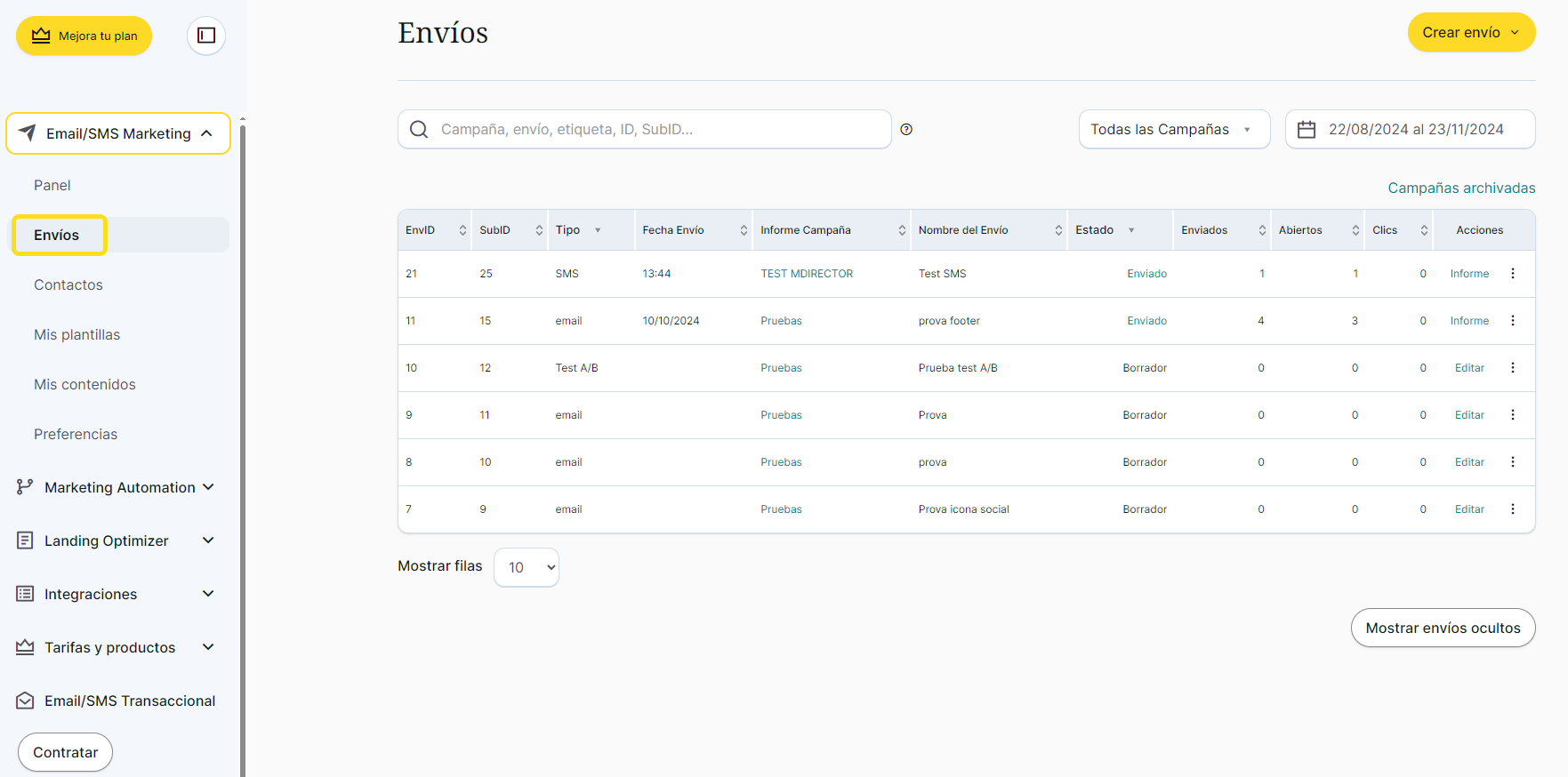Open Informe for Test SMS row
The image size is (1568, 777).
click(x=1468, y=274)
